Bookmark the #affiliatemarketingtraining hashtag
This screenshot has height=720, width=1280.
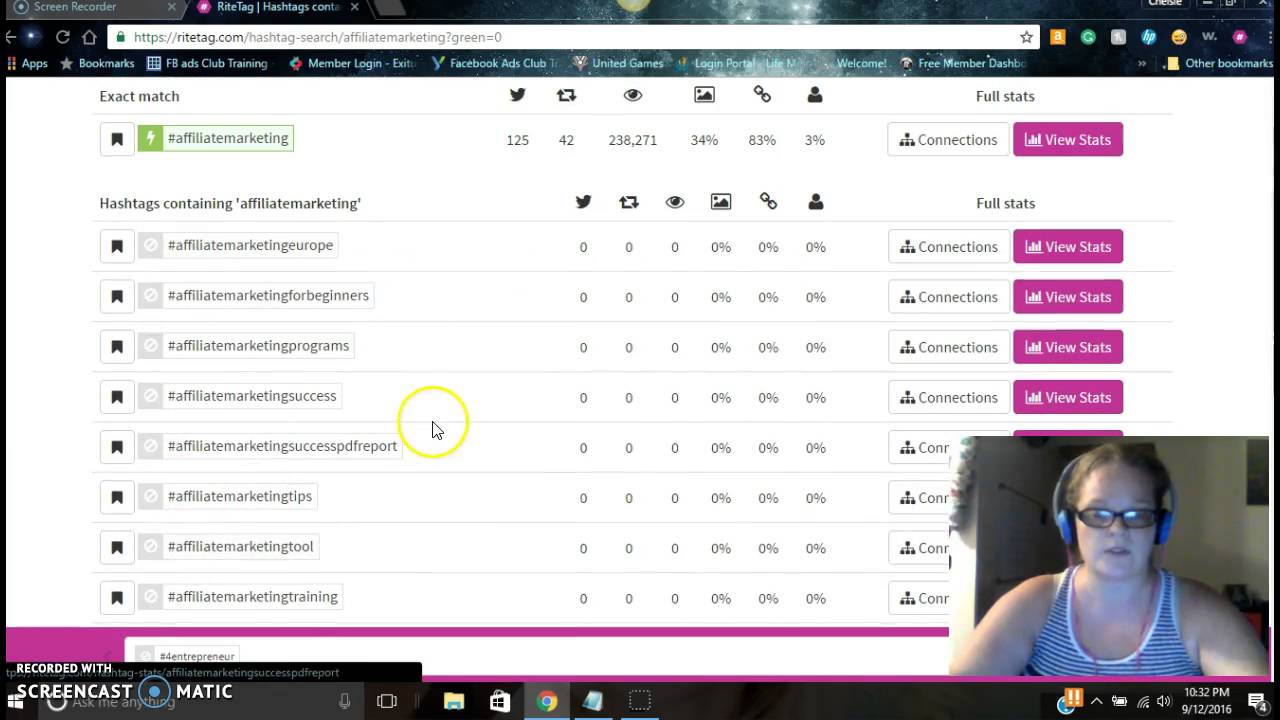(117, 598)
